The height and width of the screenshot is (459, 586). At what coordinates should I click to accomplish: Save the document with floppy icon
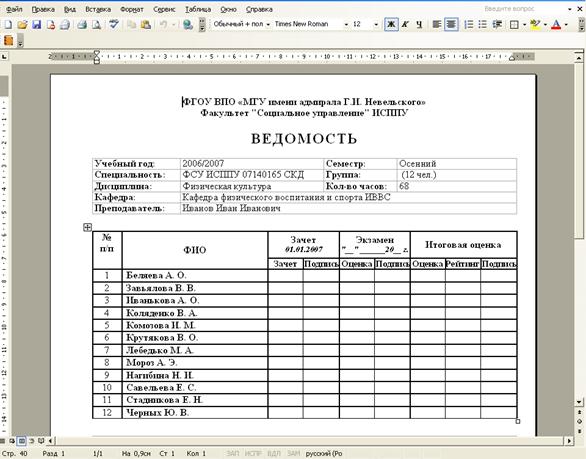(x=37, y=25)
